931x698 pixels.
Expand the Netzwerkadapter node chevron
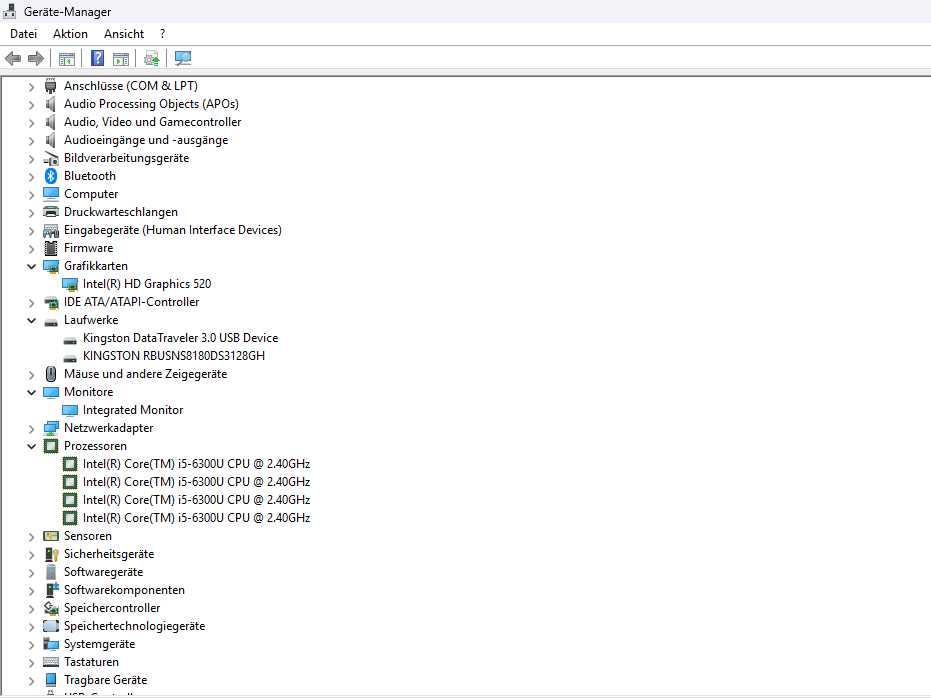(31, 429)
